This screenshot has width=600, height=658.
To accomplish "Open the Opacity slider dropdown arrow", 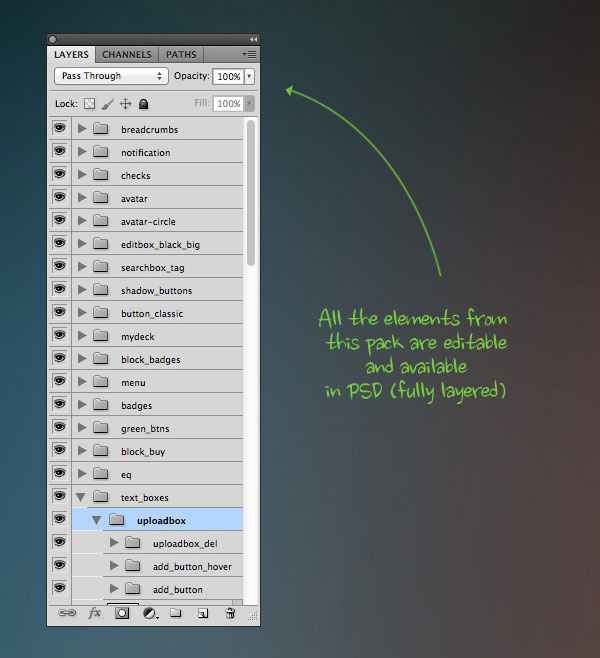I will tap(249, 76).
